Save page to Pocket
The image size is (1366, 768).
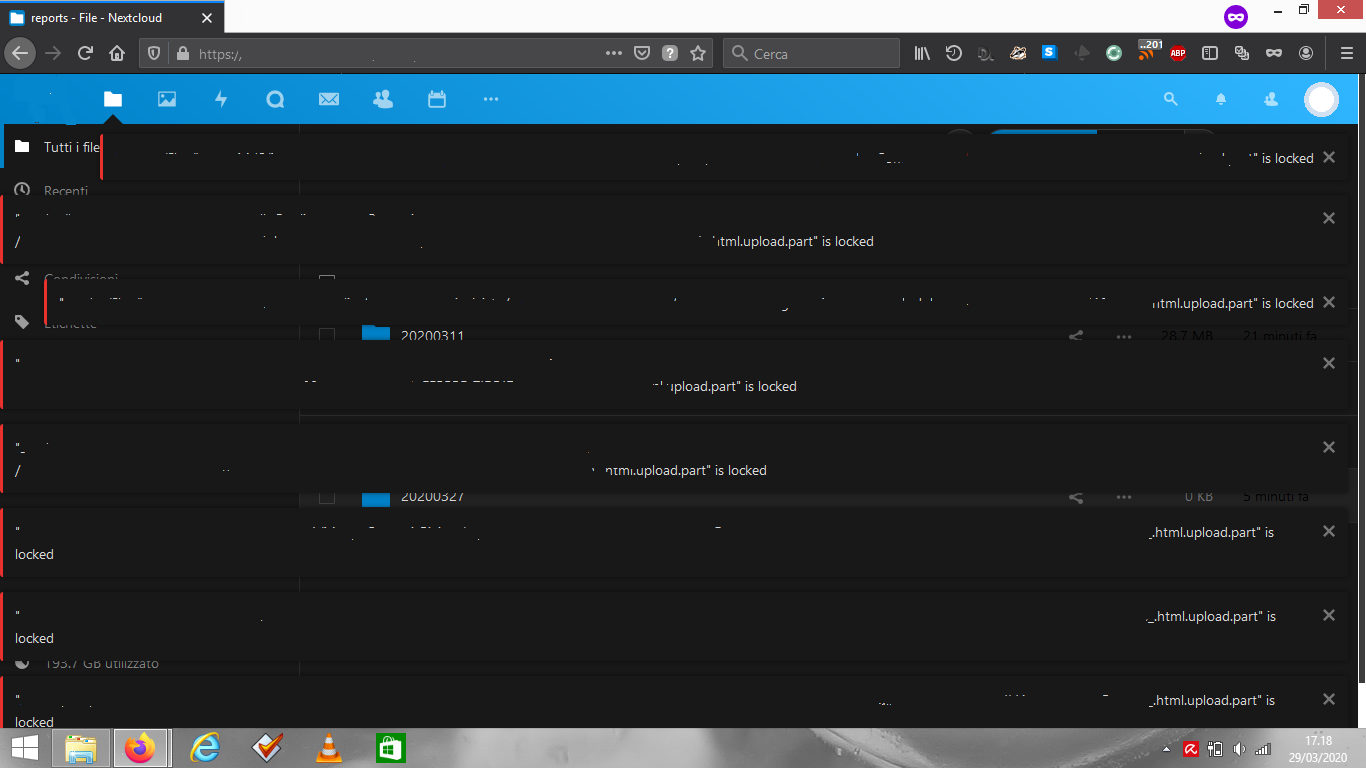[642, 53]
